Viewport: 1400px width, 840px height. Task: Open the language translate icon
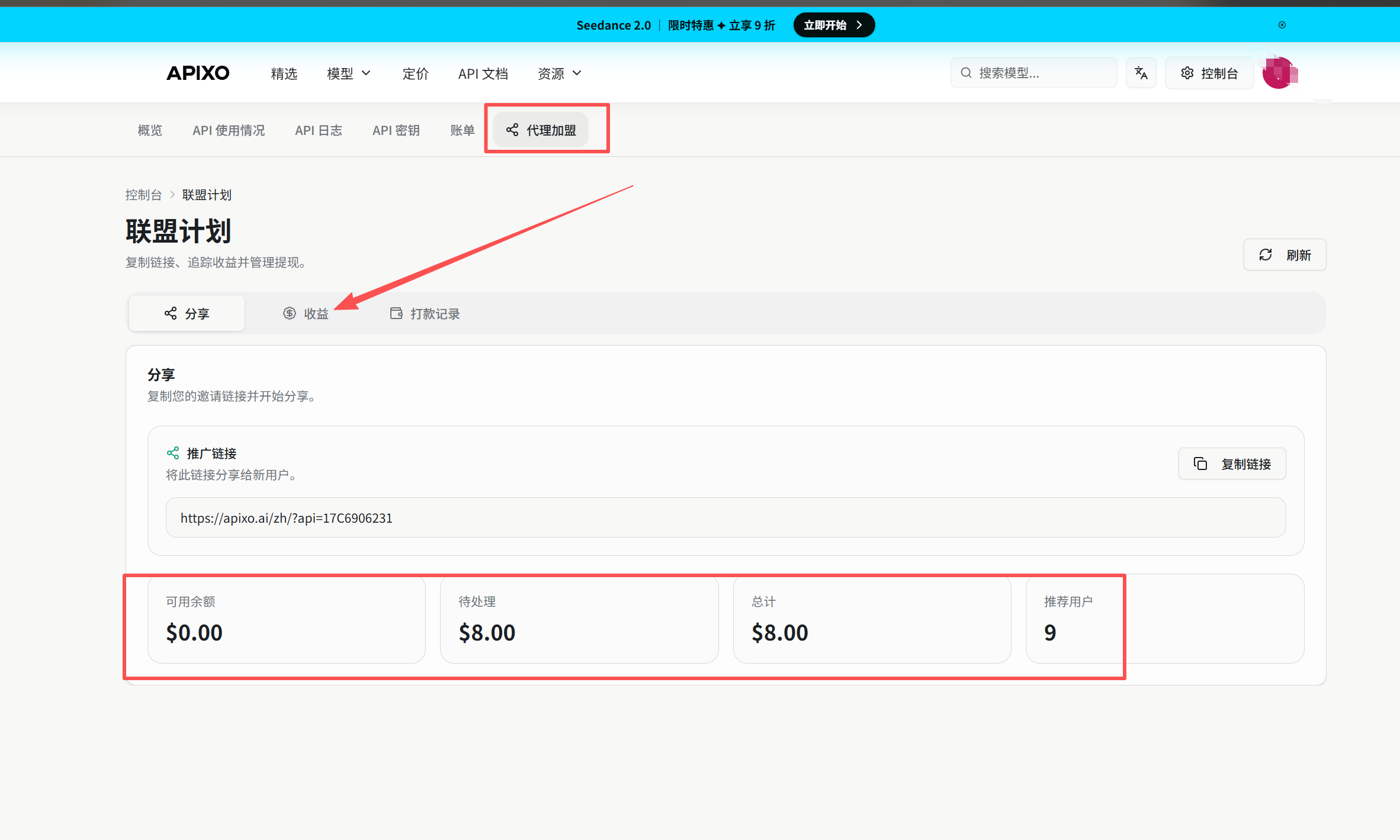coord(1141,73)
